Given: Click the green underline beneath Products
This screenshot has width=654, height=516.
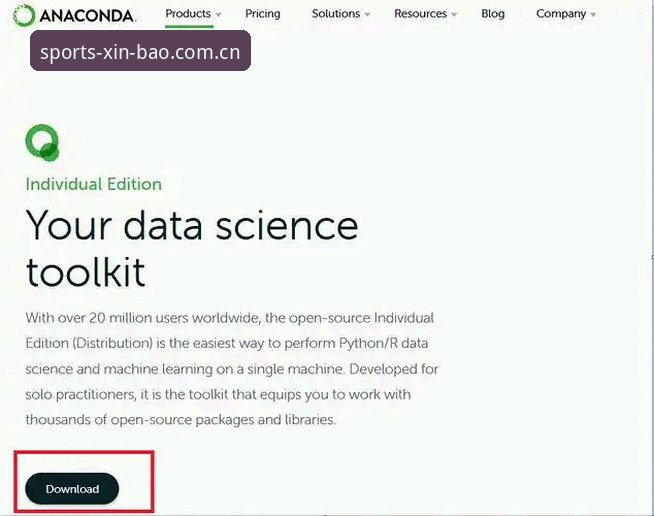Looking at the screenshot, I should pos(189,26).
